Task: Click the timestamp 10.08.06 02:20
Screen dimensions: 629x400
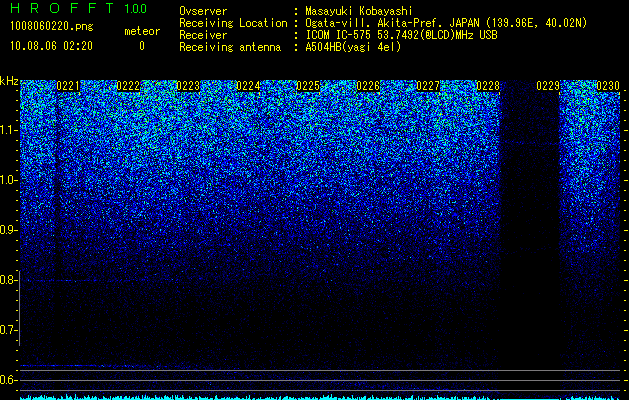Action: 51,46
